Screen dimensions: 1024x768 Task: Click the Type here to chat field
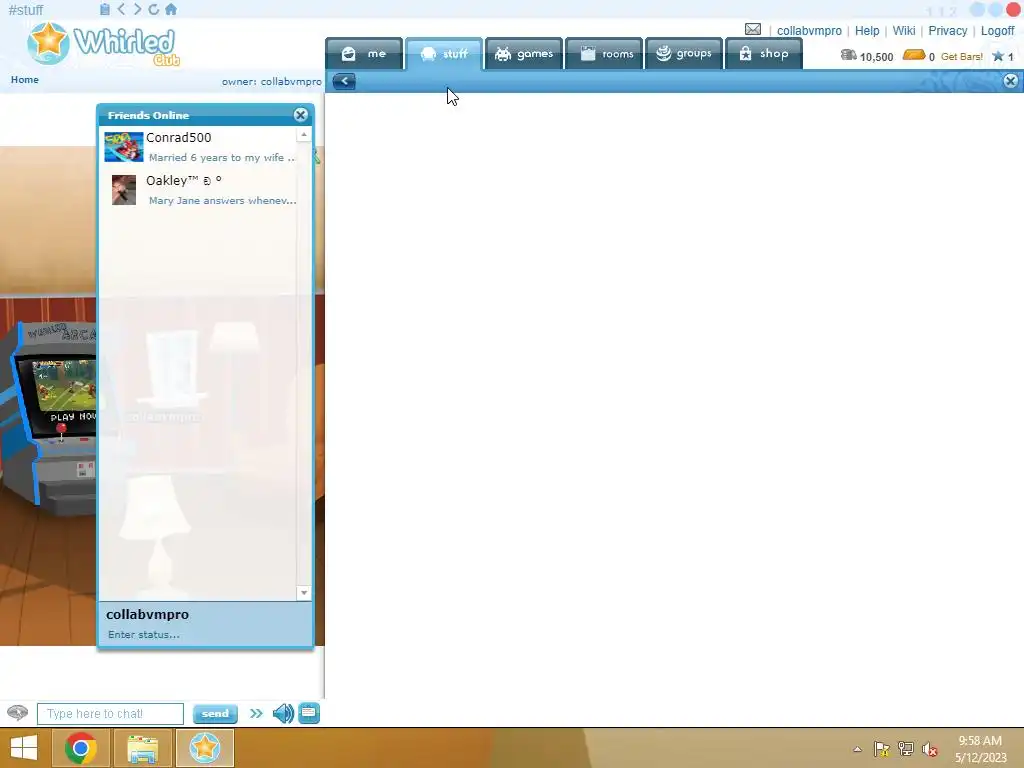click(x=110, y=714)
